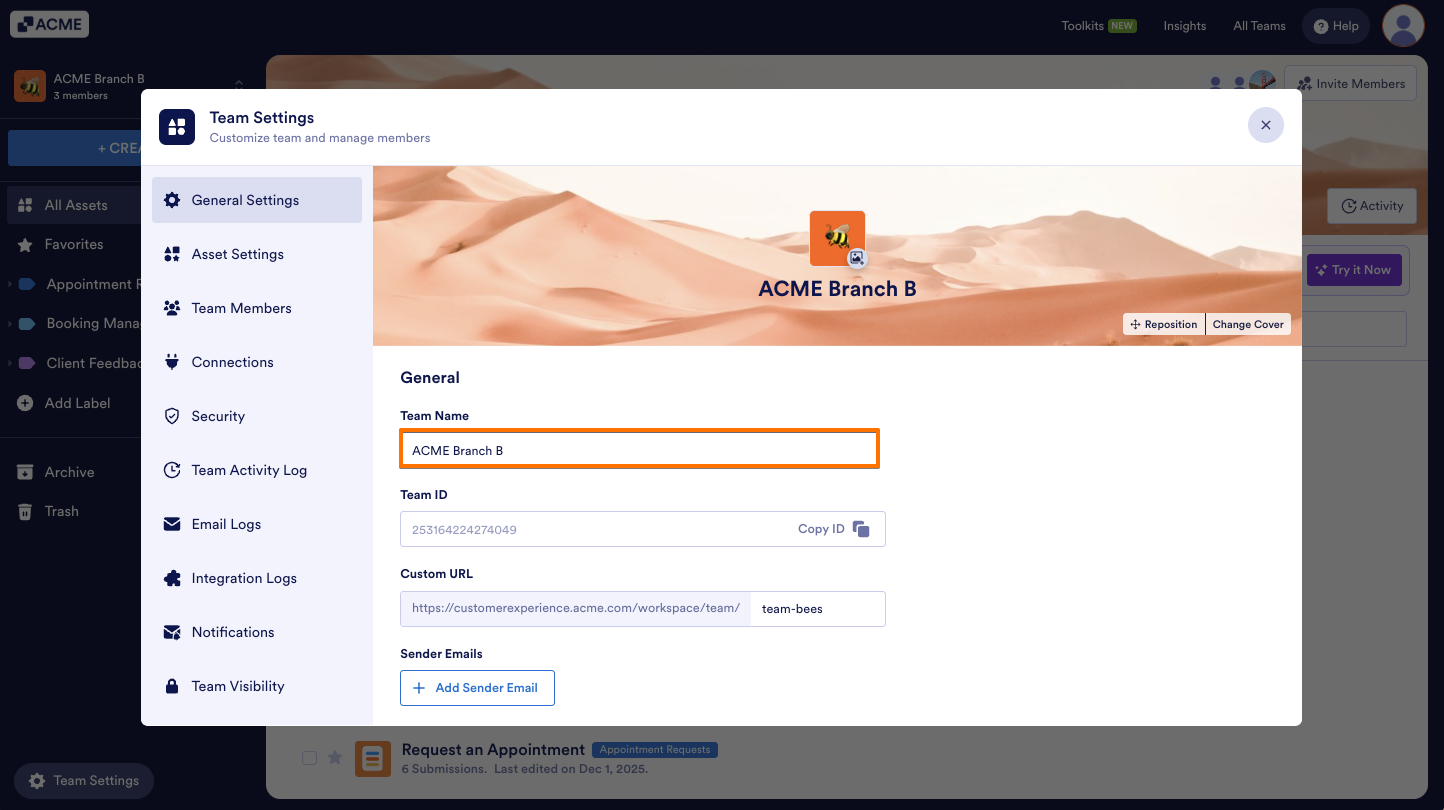
Task: Click the Notifications envelope icon
Action: [172, 632]
